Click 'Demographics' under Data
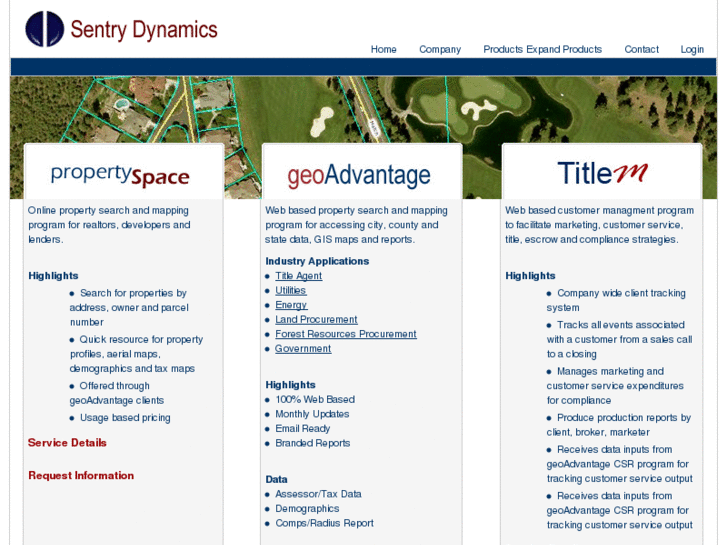Image resolution: width=727 pixels, height=545 pixels. (x=307, y=508)
